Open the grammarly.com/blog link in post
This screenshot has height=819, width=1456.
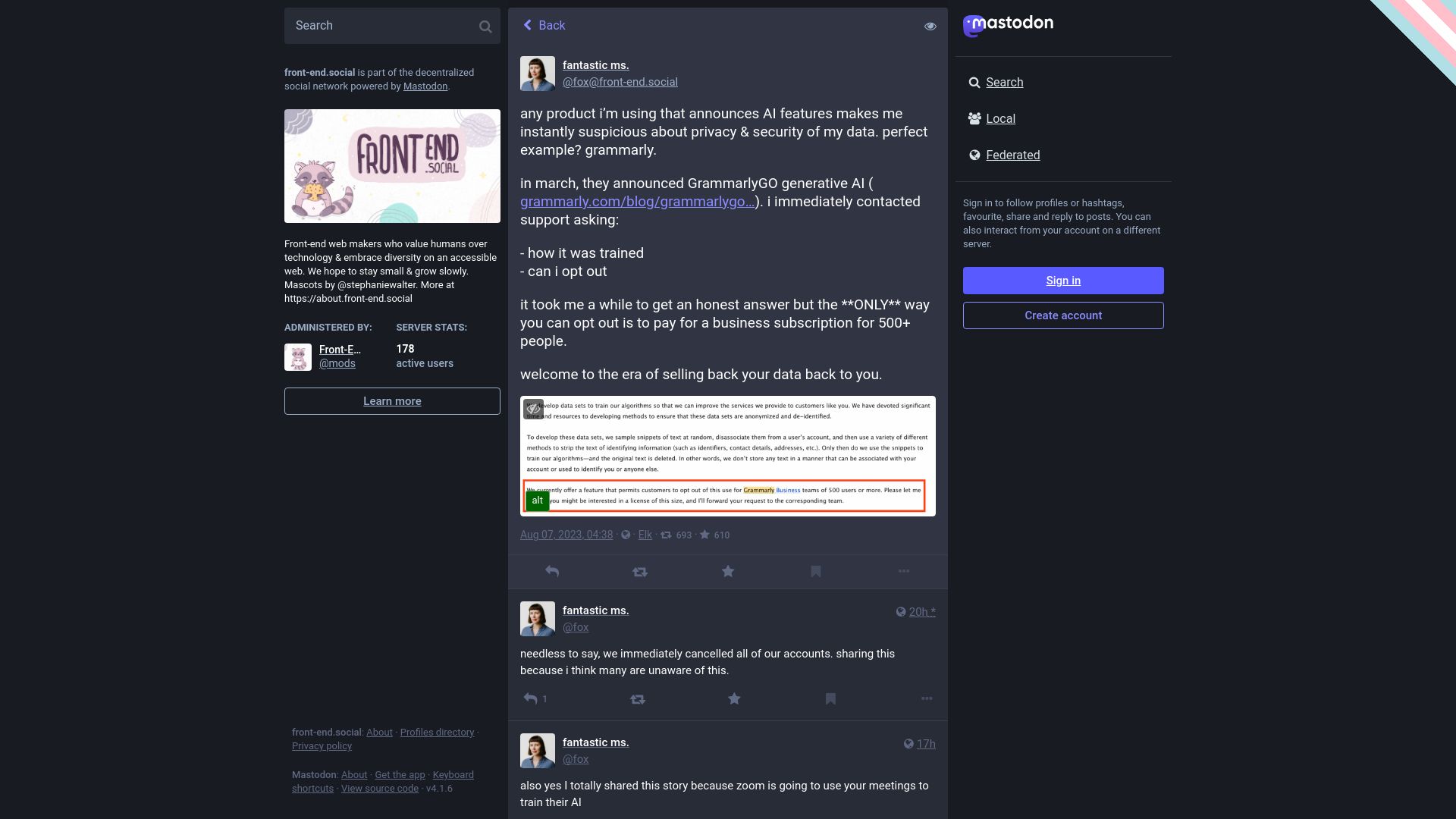(x=637, y=202)
